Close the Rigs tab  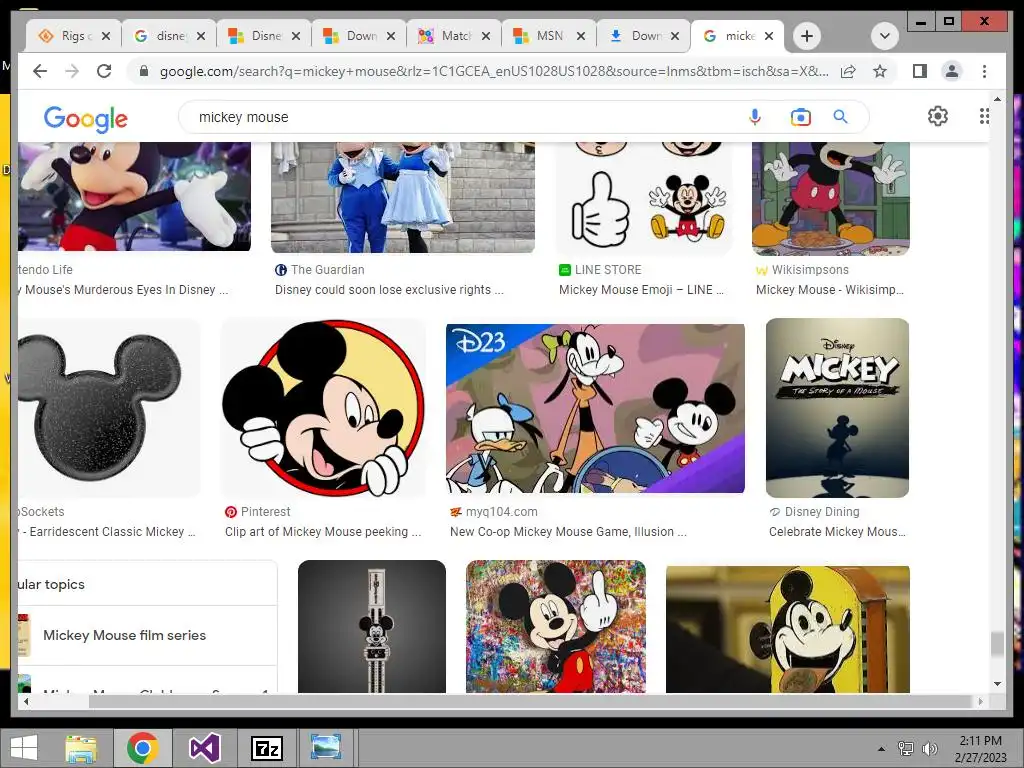[106, 37]
